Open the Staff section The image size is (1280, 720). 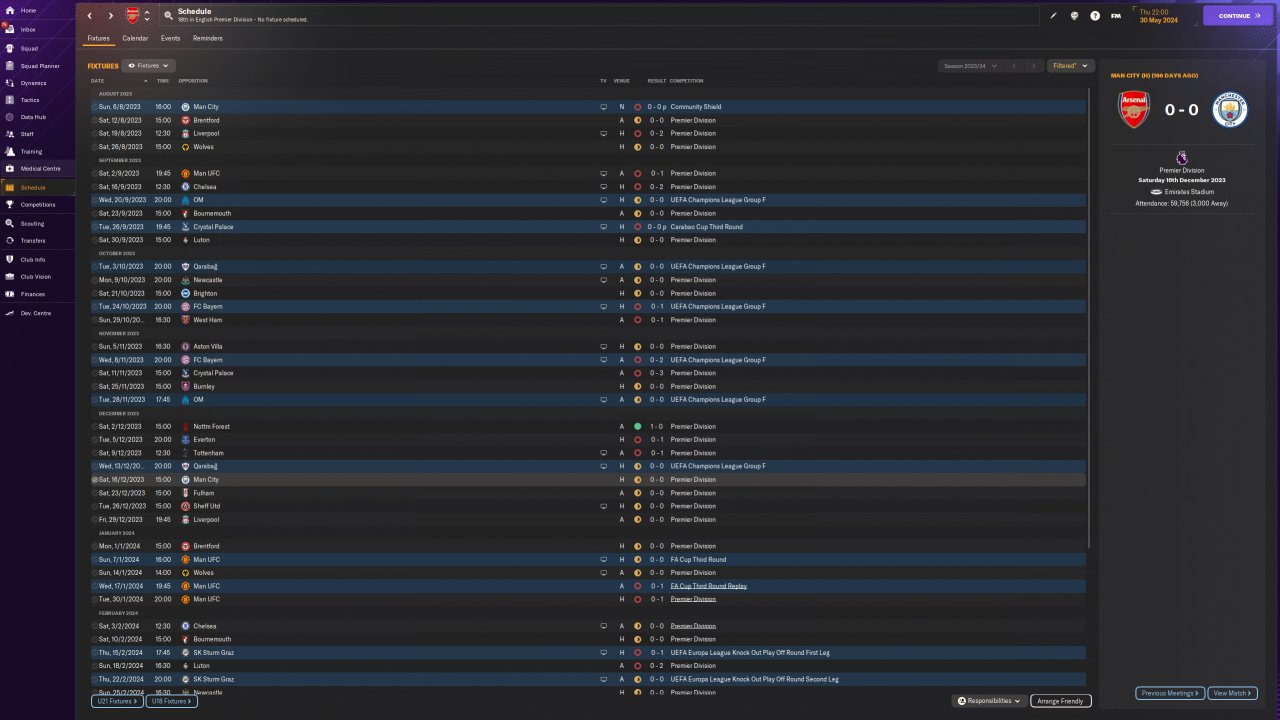(x=27, y=134)
